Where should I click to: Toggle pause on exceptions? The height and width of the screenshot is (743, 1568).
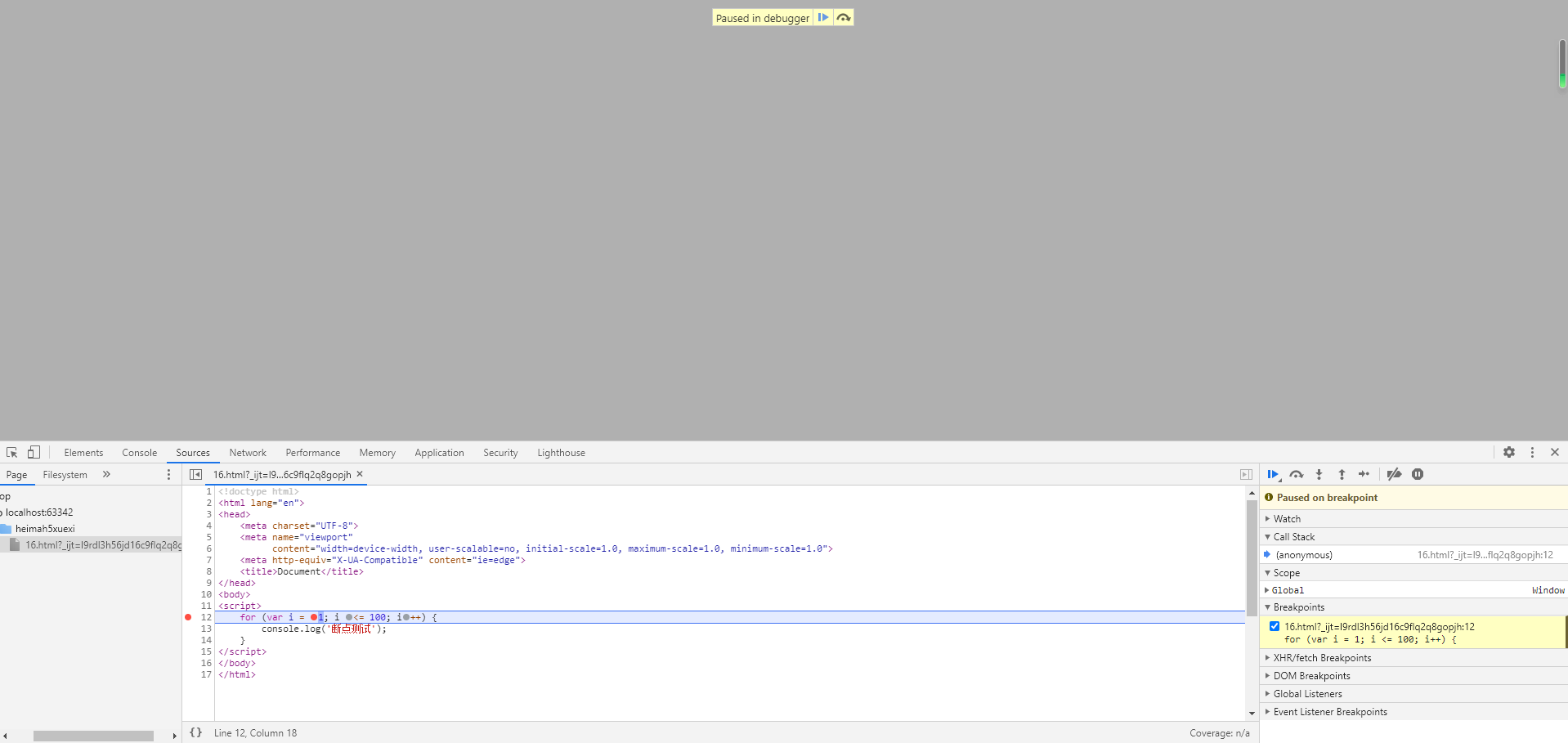coord(1418,474)
